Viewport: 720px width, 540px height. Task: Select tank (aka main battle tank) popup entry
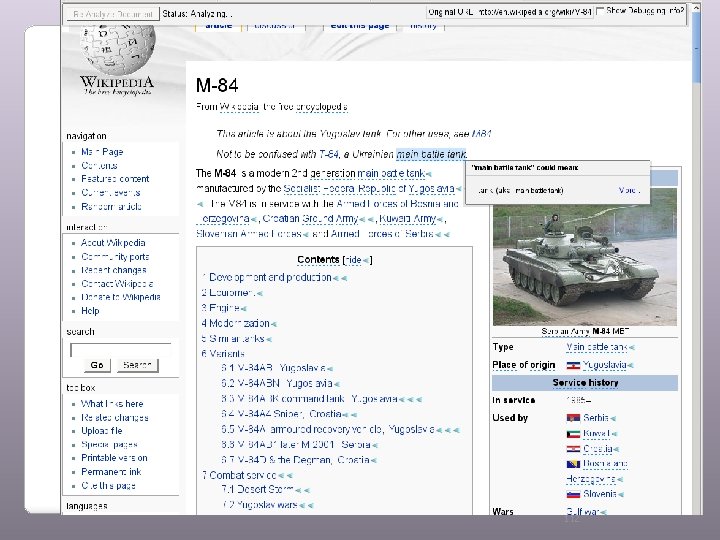[520, 190]
